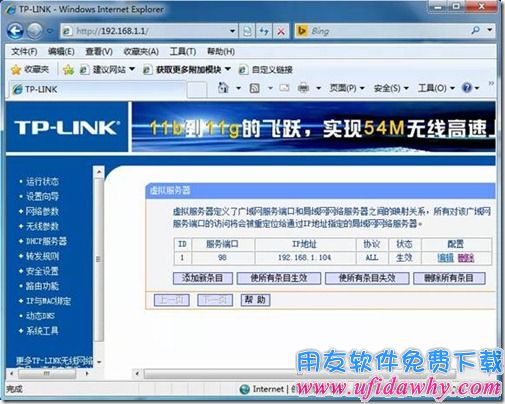Click the Internet zone globe icon
Viewport: 505px width, 404px height.
[x=245, y=389]
